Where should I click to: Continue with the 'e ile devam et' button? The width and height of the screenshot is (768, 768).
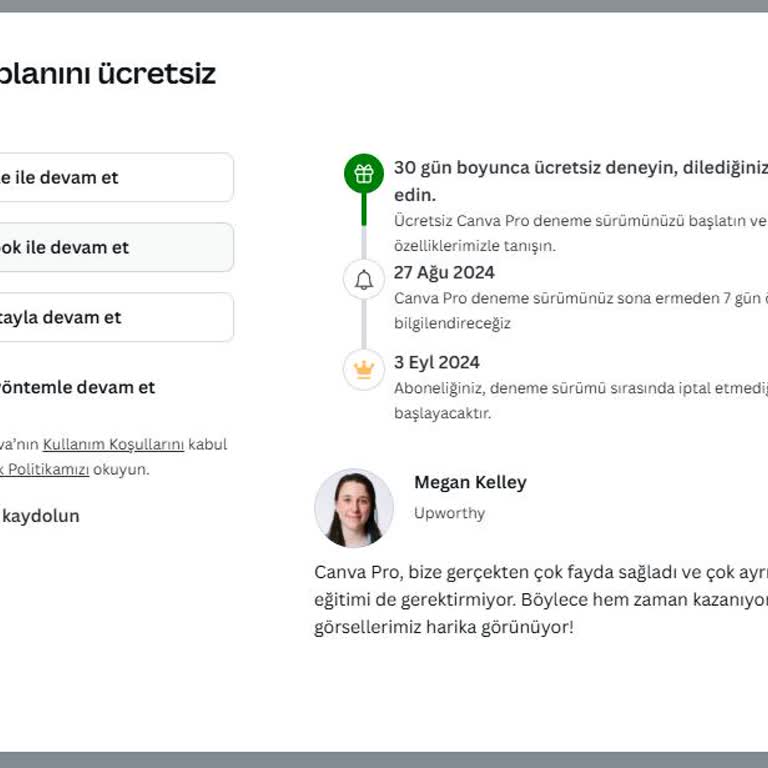pyautogui.click(x=117, y=177)
